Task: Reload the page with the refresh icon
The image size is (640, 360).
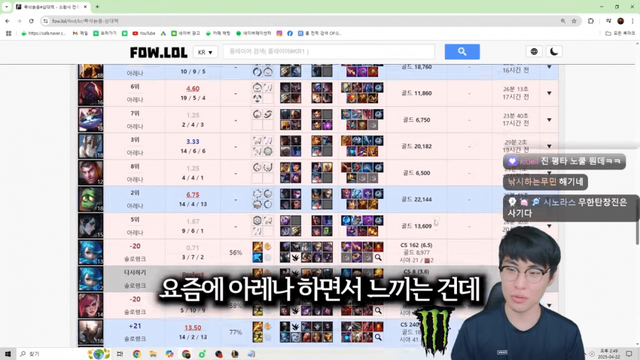Action: 31,21
